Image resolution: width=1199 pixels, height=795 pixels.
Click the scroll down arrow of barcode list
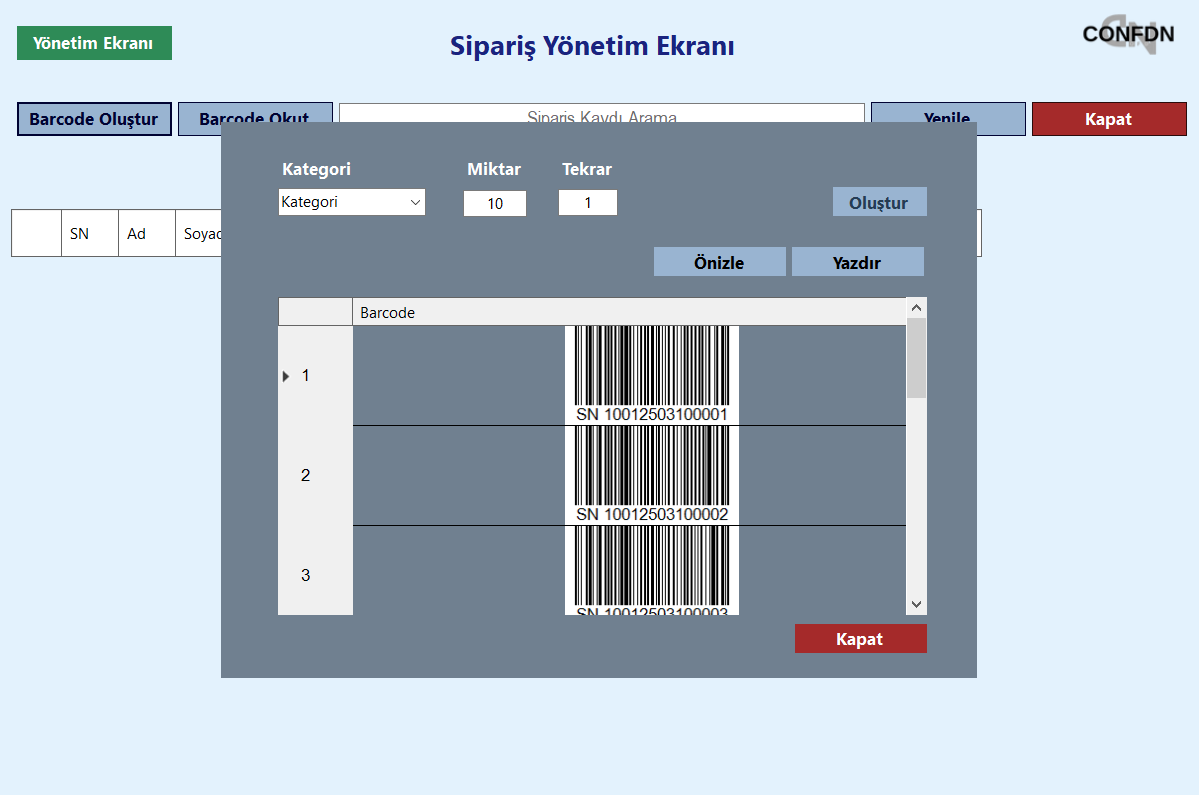916,605
